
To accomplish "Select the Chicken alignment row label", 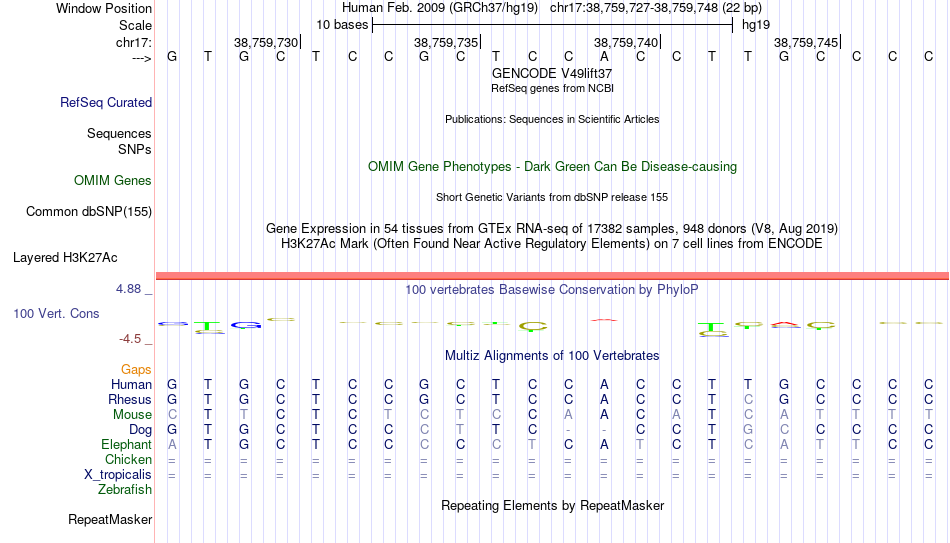I will [x=128, y=459].
